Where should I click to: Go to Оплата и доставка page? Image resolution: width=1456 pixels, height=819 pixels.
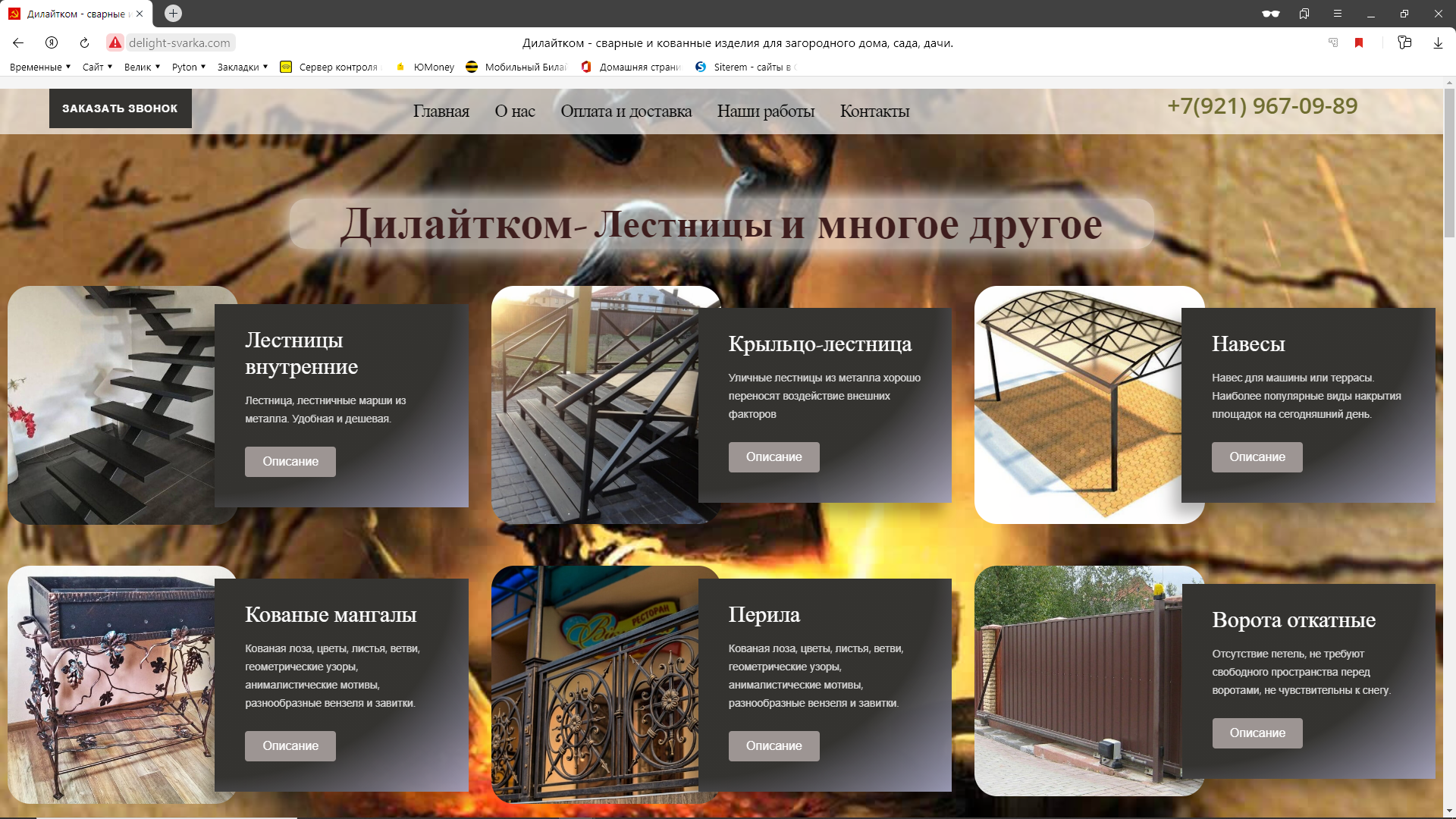tap(626, 111)
